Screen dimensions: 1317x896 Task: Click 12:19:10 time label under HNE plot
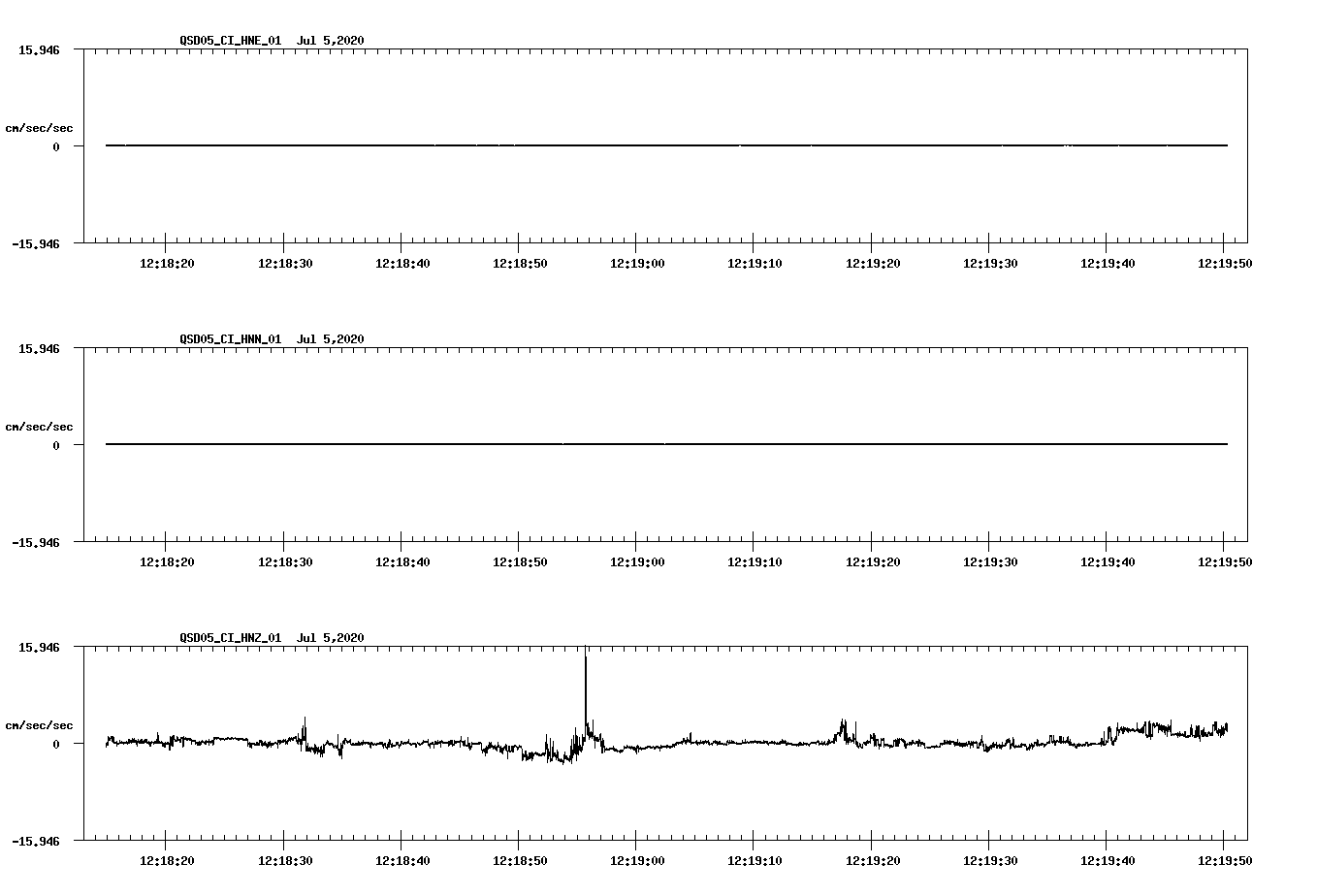tap(754, 263)
